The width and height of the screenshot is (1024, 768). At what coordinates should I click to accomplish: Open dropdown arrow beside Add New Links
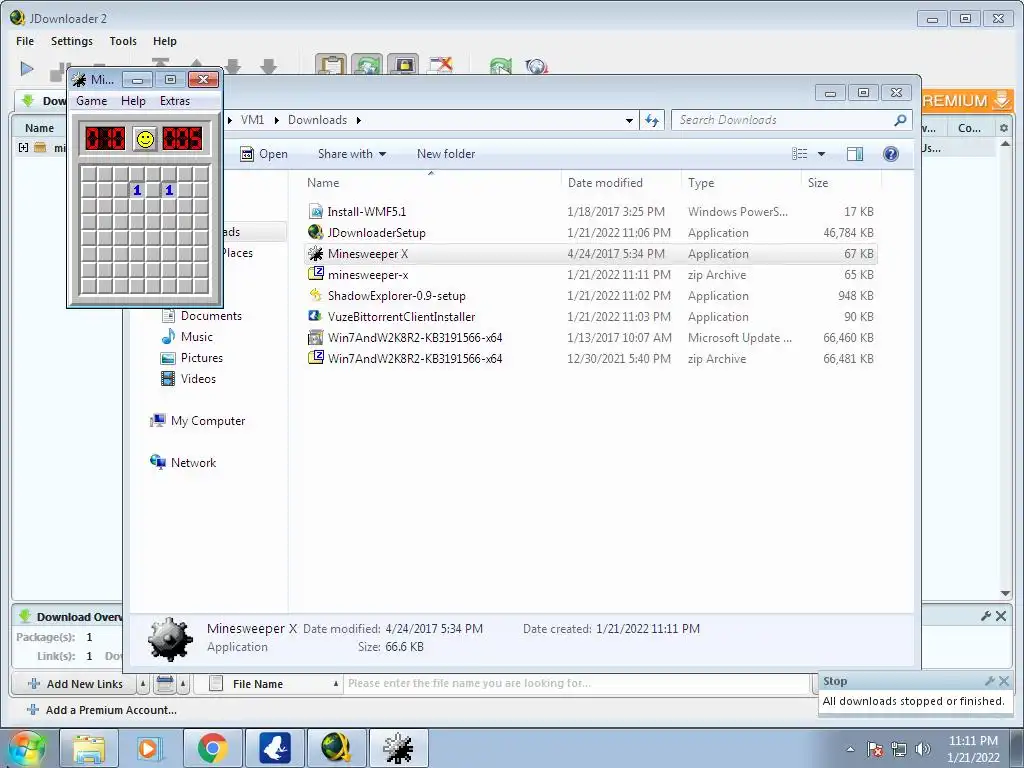click(143, 684)
